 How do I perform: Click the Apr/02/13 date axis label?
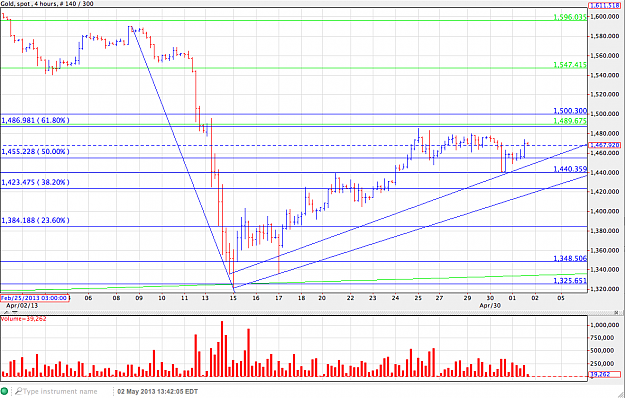22,306
